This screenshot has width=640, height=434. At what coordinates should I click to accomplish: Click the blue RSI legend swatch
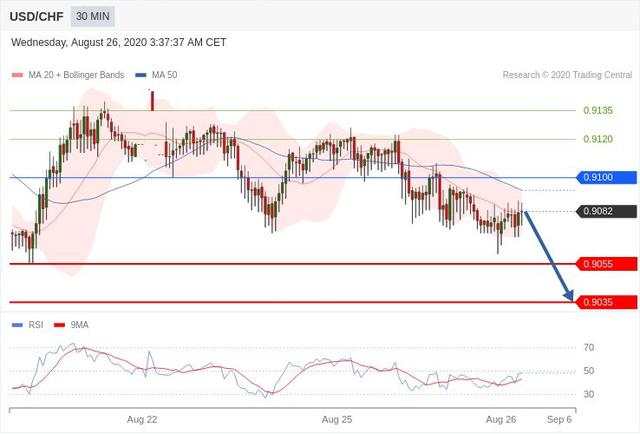point(18,325)
